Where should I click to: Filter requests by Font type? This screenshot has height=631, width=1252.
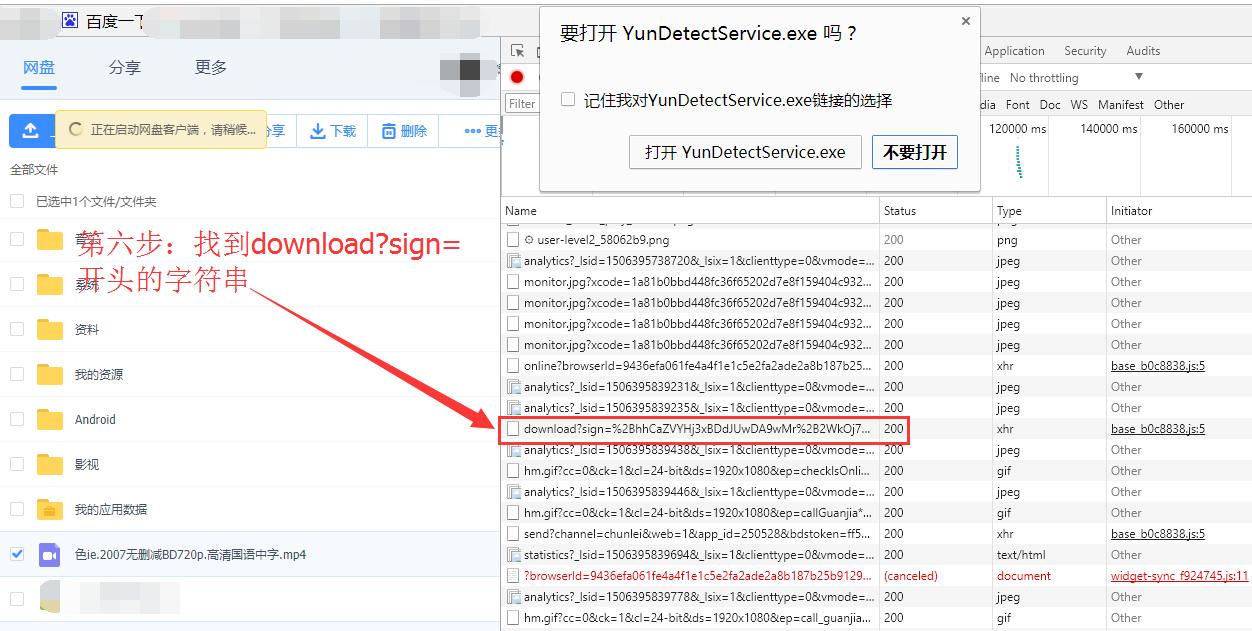(x=1018, y=104)
